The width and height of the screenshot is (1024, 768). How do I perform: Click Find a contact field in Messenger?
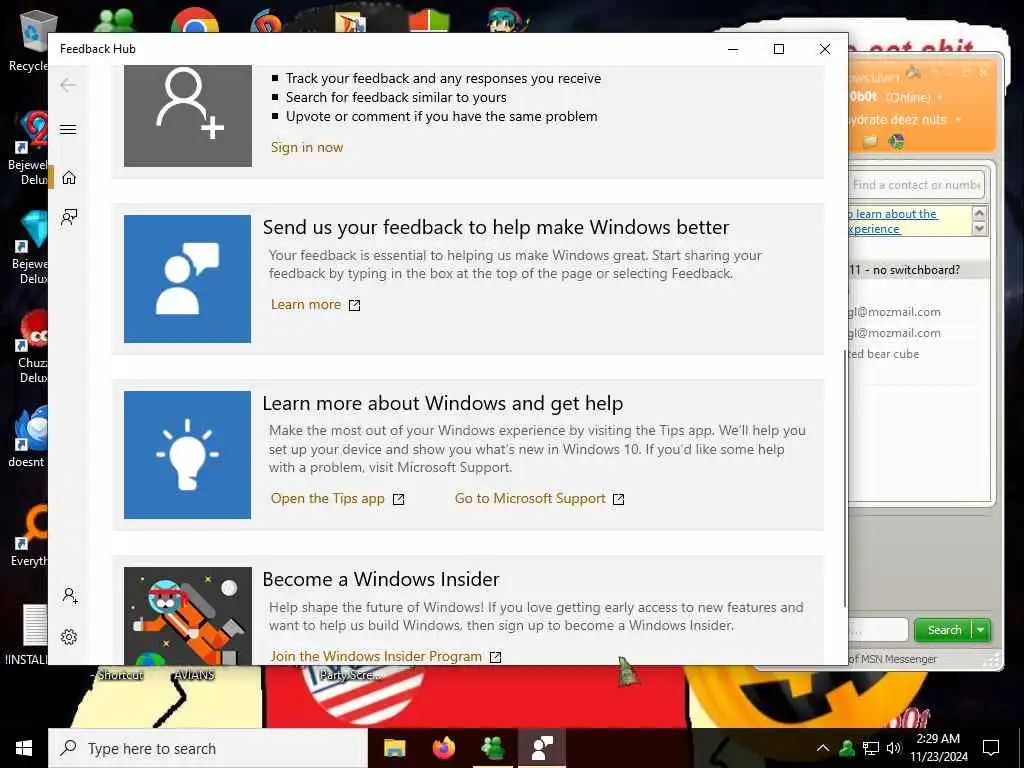(916, 185)
